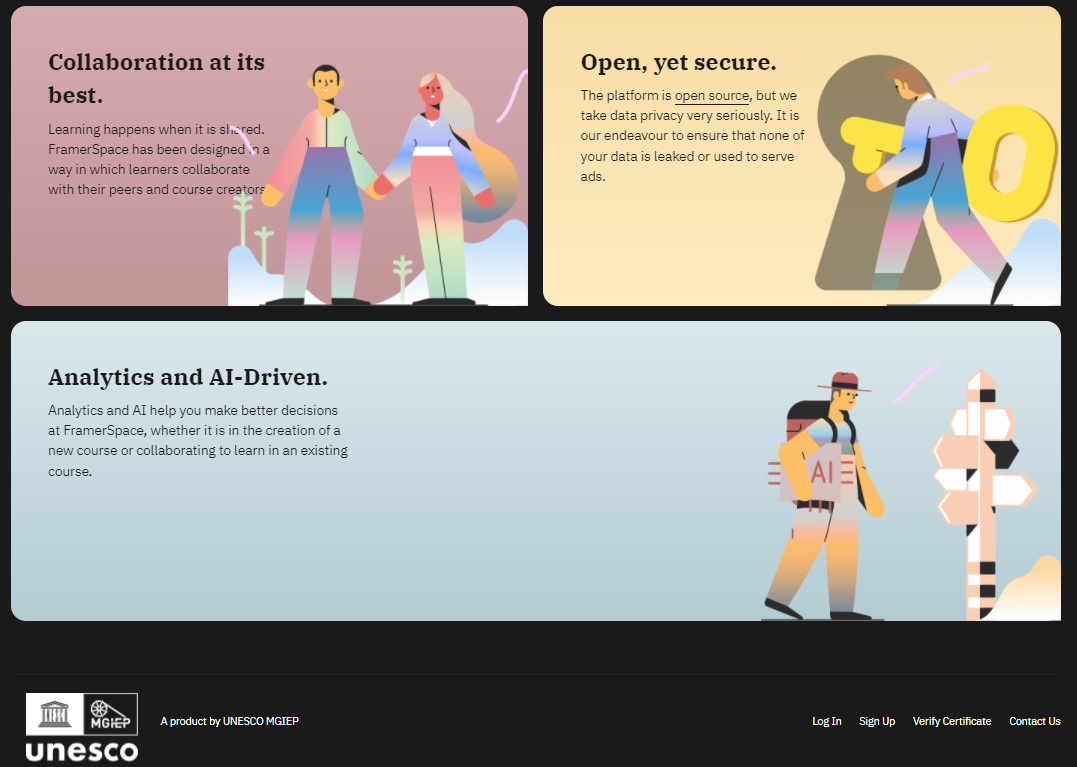This screenshot has width=1077, height=767.
Task: Select the Verify Certificate link
Action: coord(951,721)
